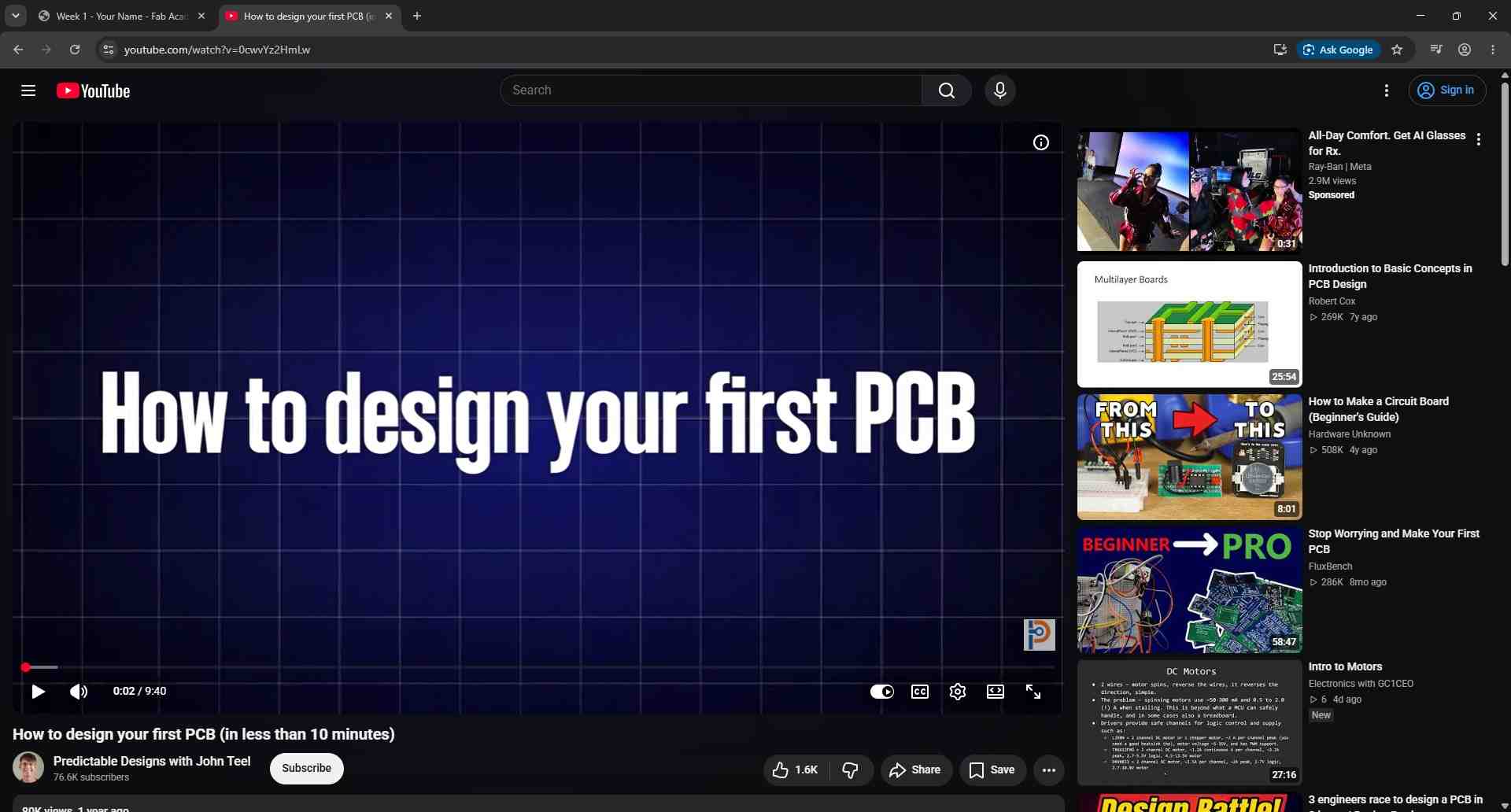Turn on closed captions
The image size is (1511, 812).
coord(920,692)
